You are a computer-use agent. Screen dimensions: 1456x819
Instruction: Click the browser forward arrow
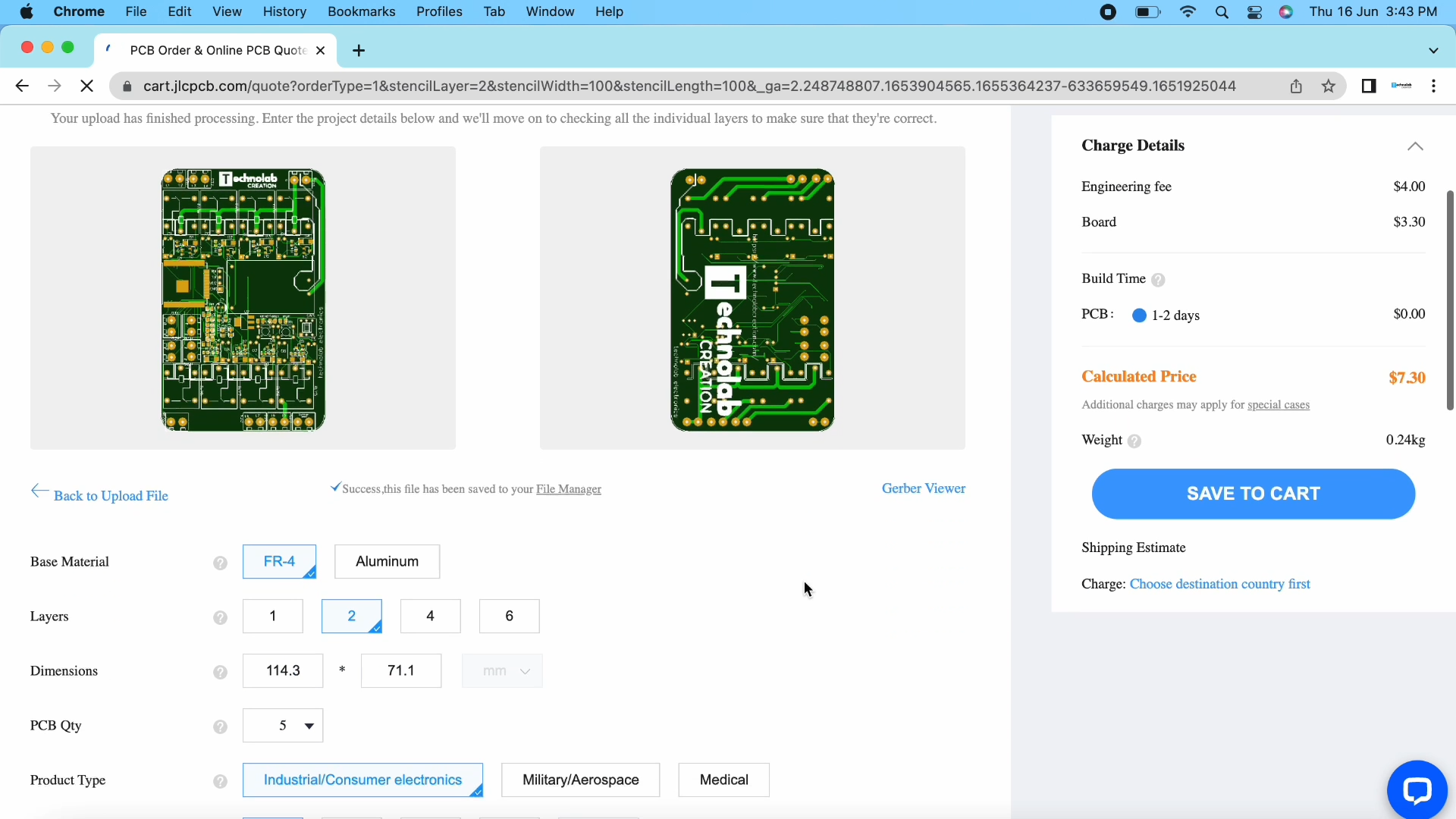pos(54,86)
